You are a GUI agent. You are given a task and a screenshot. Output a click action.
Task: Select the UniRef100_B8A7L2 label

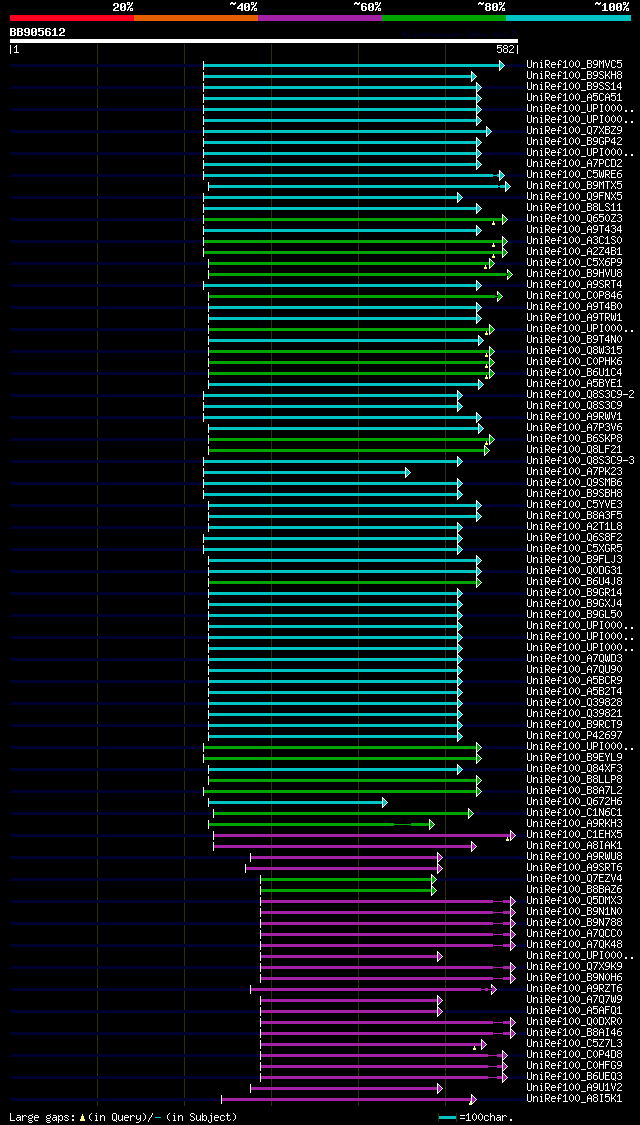(x=574, y=791)
